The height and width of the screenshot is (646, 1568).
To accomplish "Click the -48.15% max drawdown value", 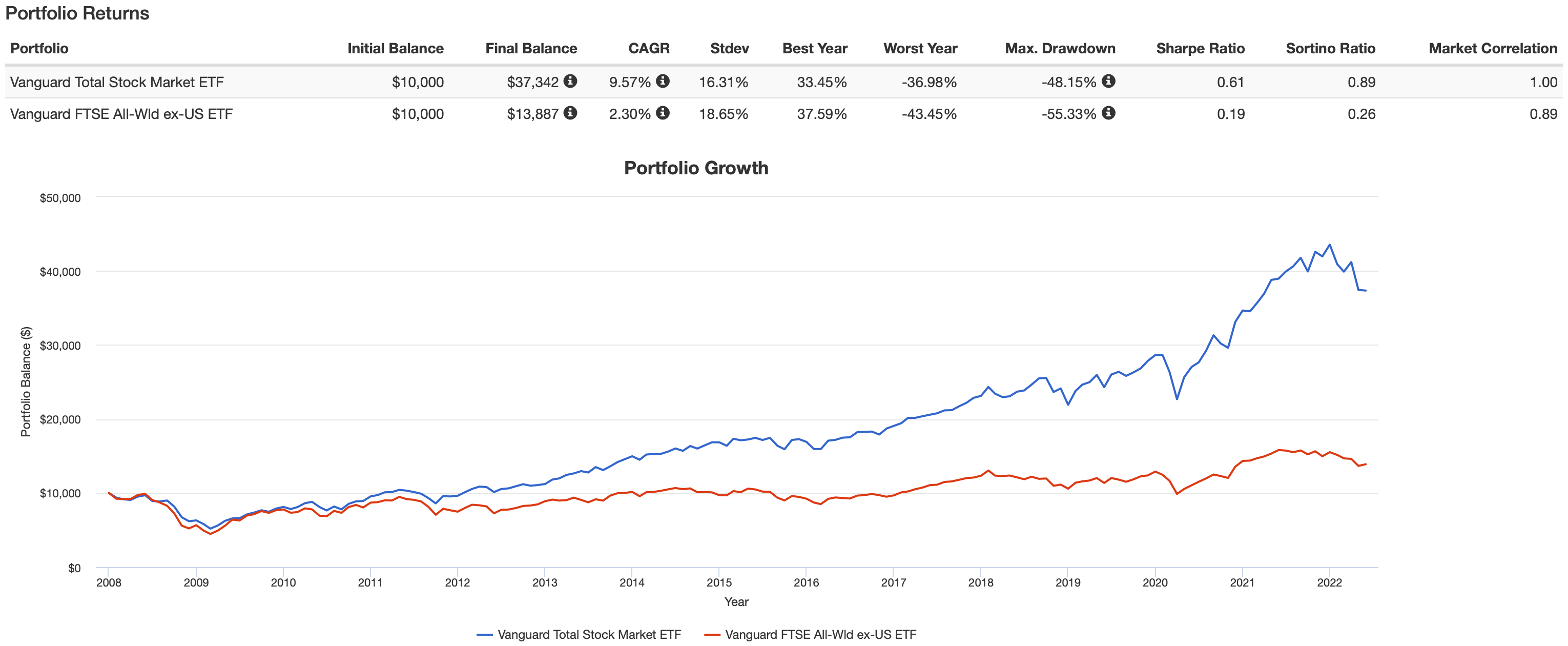I will 1069,82.
